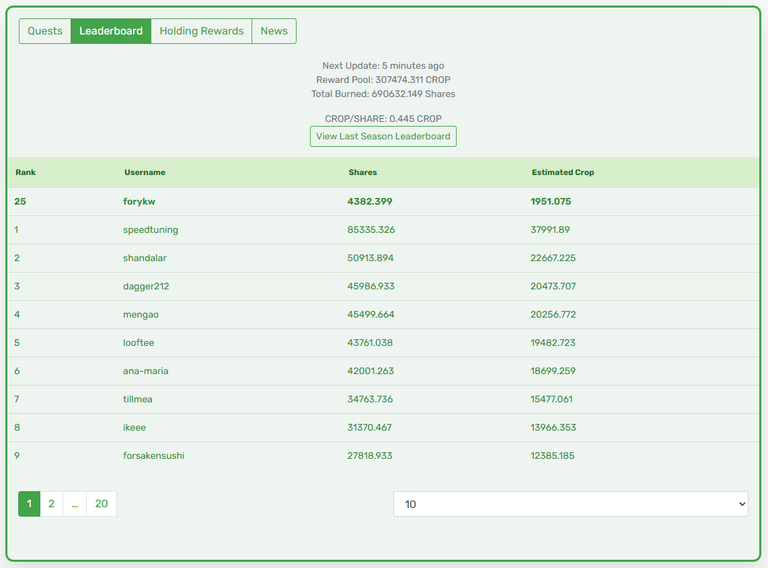The width and height of the screenshot is (768, 568).
Task: Click View Last Season Leaderboard button
Action: click(383, 136)
